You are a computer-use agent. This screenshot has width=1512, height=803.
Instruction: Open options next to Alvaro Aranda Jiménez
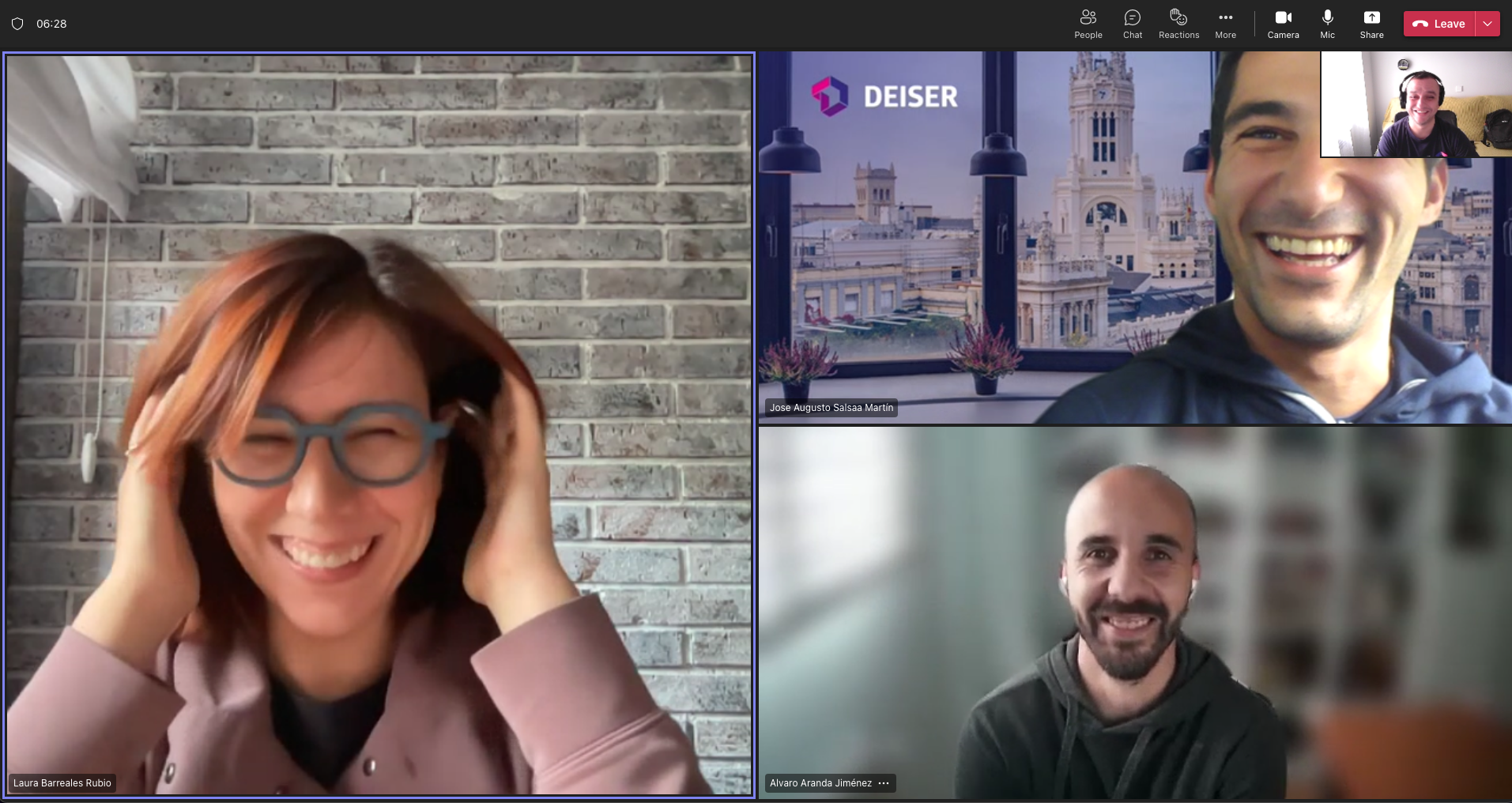[x=884, y=783]
